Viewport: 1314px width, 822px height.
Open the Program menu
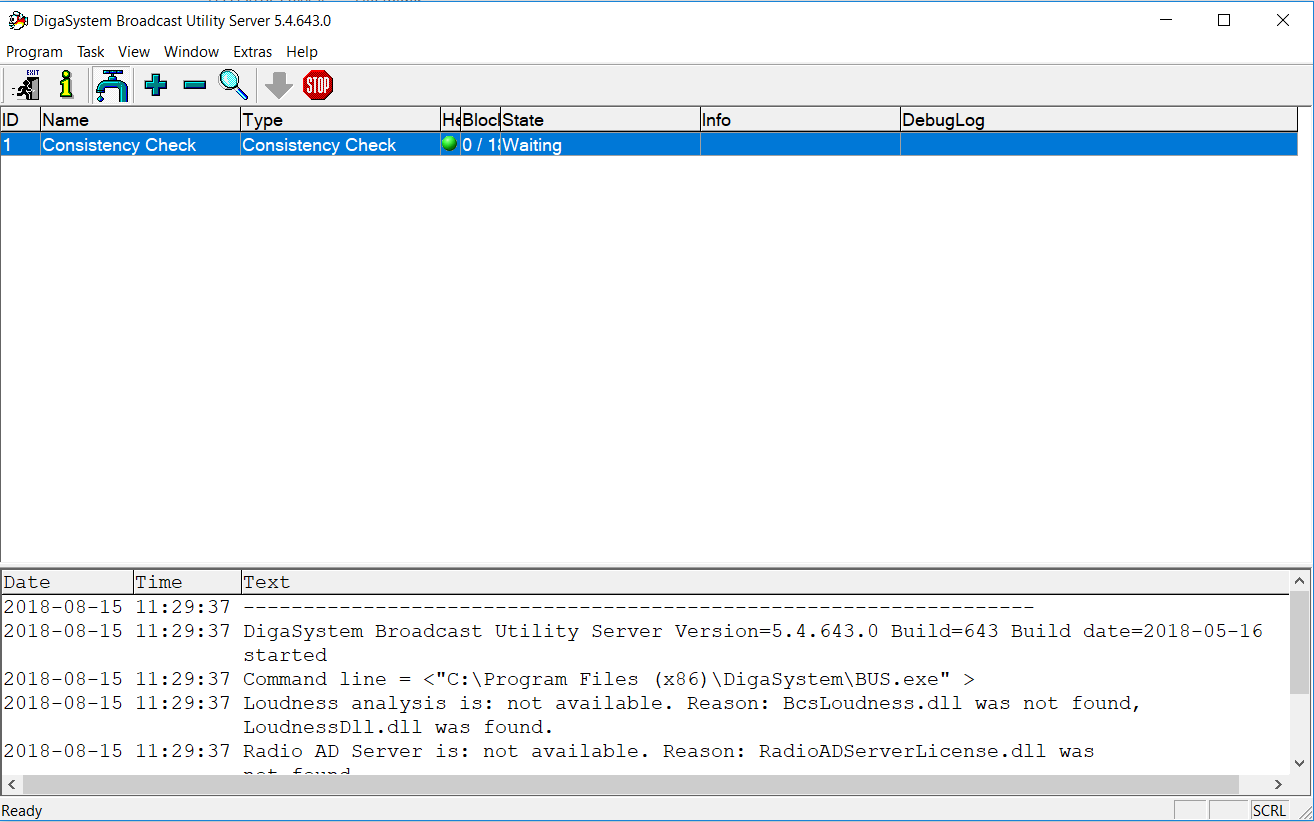tap(34, 52)
